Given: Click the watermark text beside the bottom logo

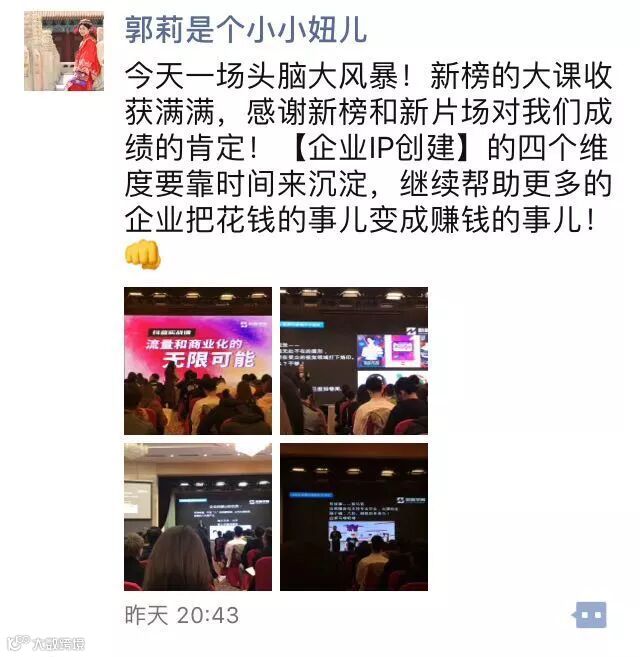Looking at the screenshot, I should (58, 644).
